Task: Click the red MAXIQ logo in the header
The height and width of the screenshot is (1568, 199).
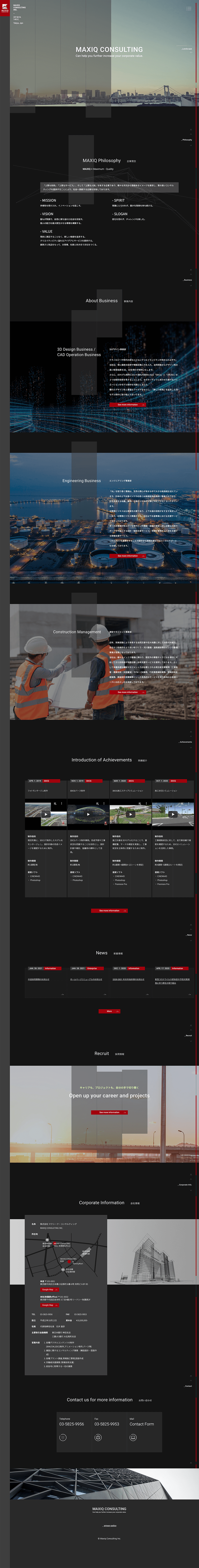Action: pos(5,8)
